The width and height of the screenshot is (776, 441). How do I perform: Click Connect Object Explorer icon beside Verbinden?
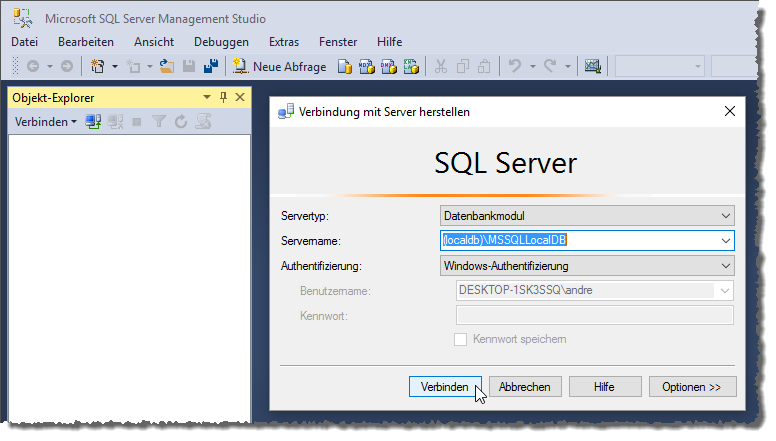click(x=93, y=122)
